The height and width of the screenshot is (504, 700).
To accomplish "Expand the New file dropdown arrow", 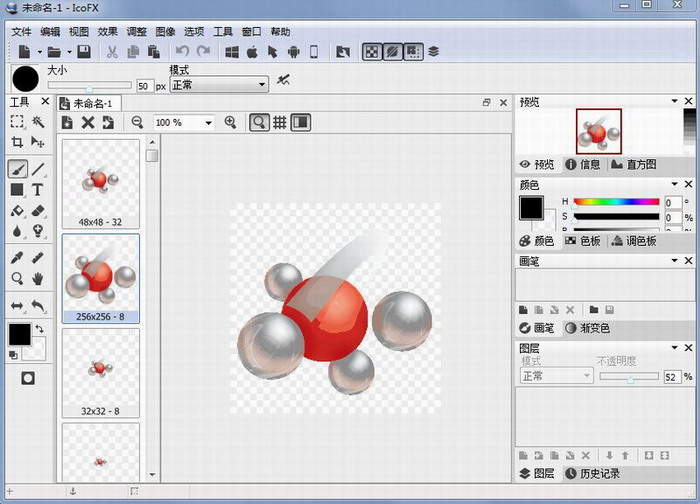I will click(x=39, y=52).
